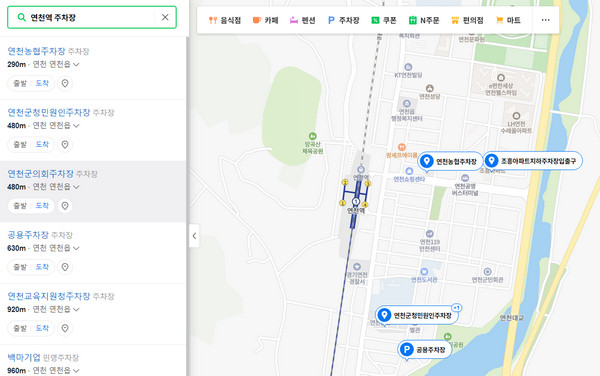This screenshot has width=600, height=376.
Task: Expand address details for 연천교육지원청주차장
Action: tap(76, 309)
